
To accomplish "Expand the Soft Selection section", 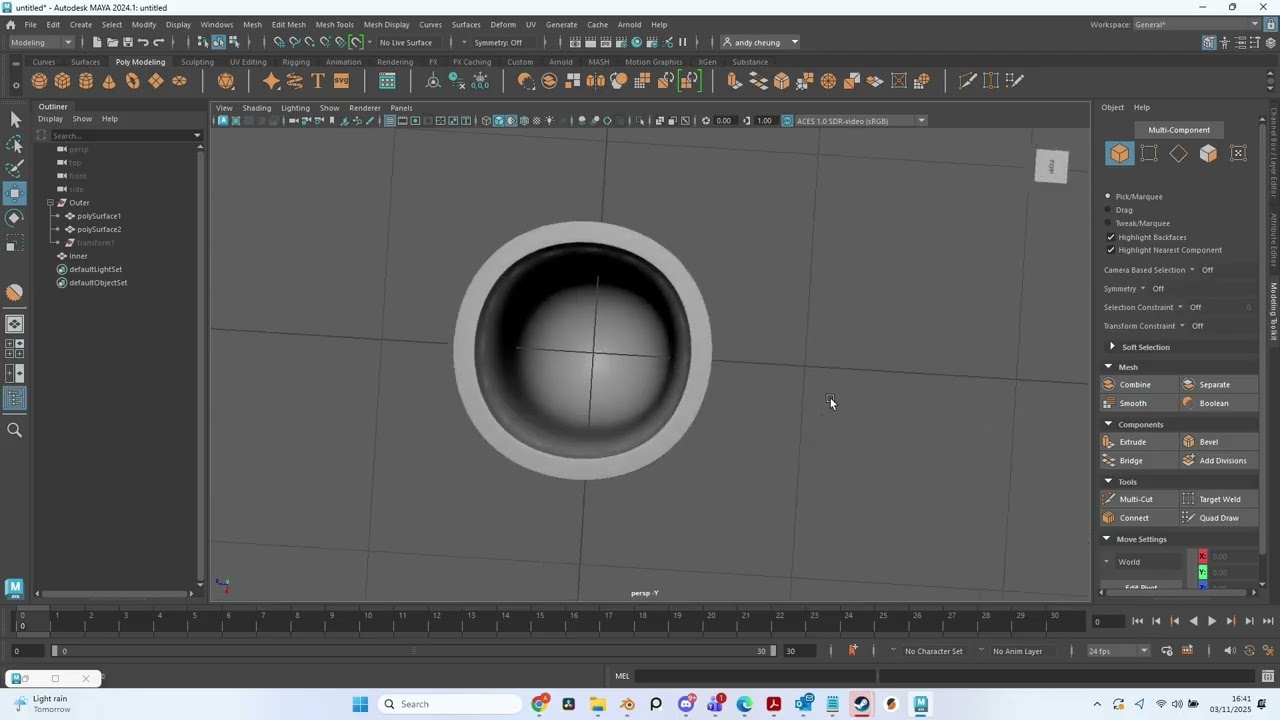I will coord(1112,347).
